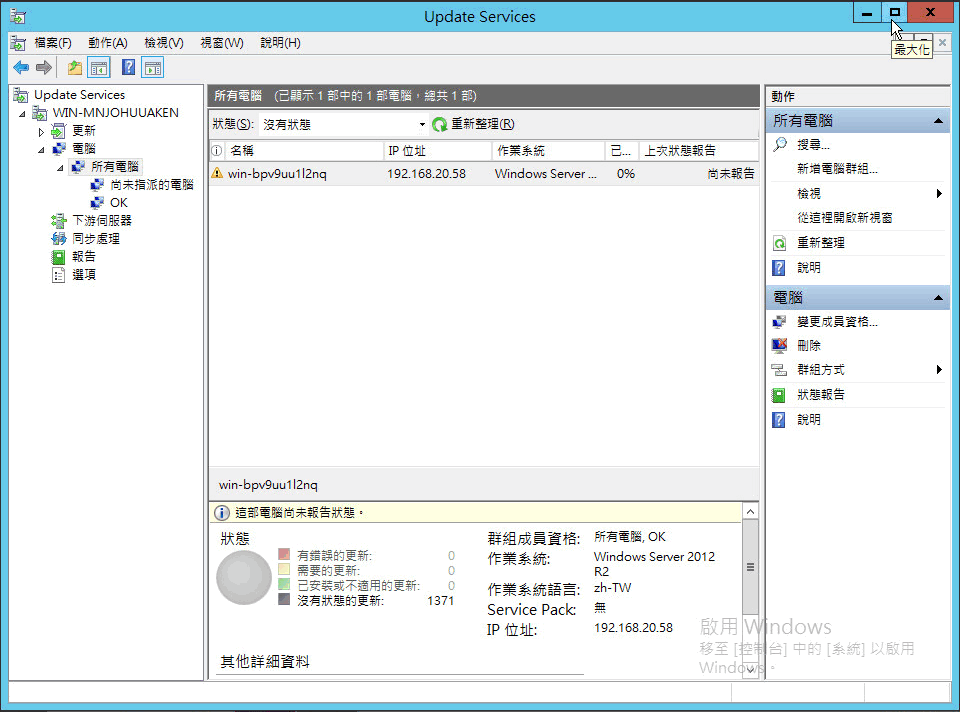Click the yellow 需要的更新 legend swatch

(283, 569)
